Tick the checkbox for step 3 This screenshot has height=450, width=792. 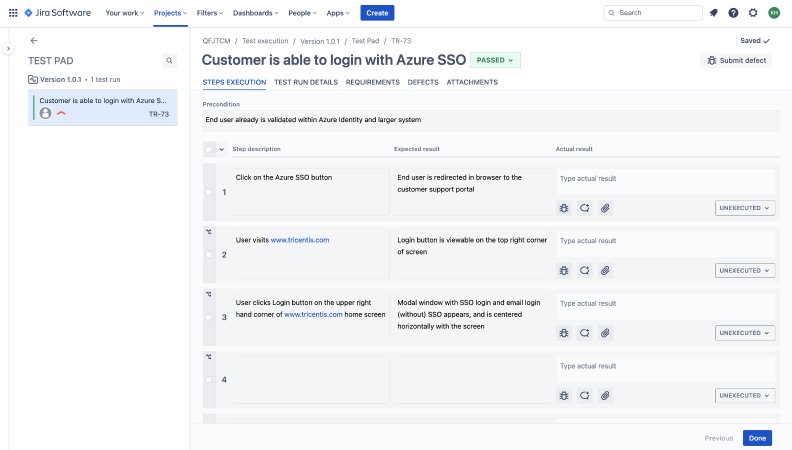208,317
